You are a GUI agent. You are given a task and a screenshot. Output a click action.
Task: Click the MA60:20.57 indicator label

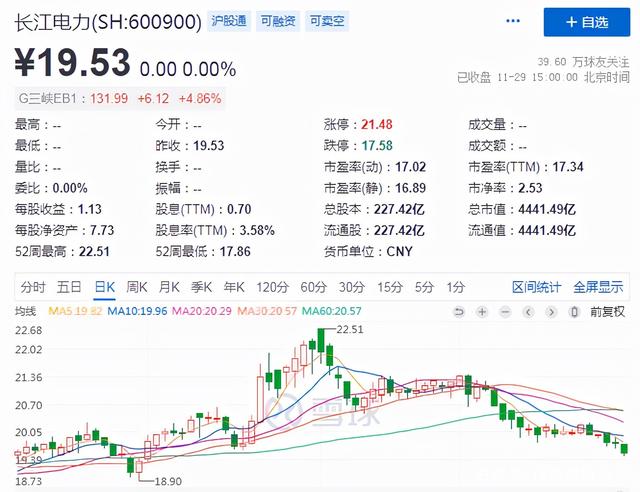point(331,311)
